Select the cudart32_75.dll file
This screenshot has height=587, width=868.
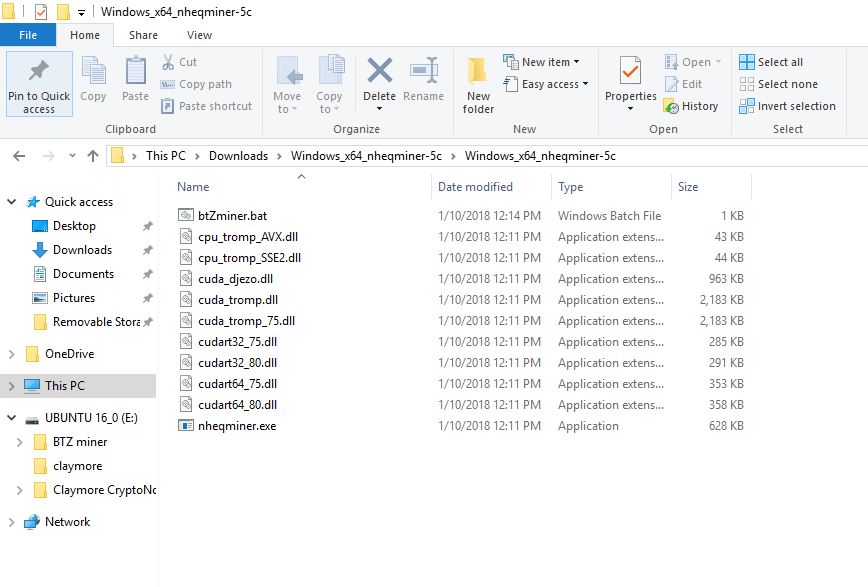tap(237, 342)
